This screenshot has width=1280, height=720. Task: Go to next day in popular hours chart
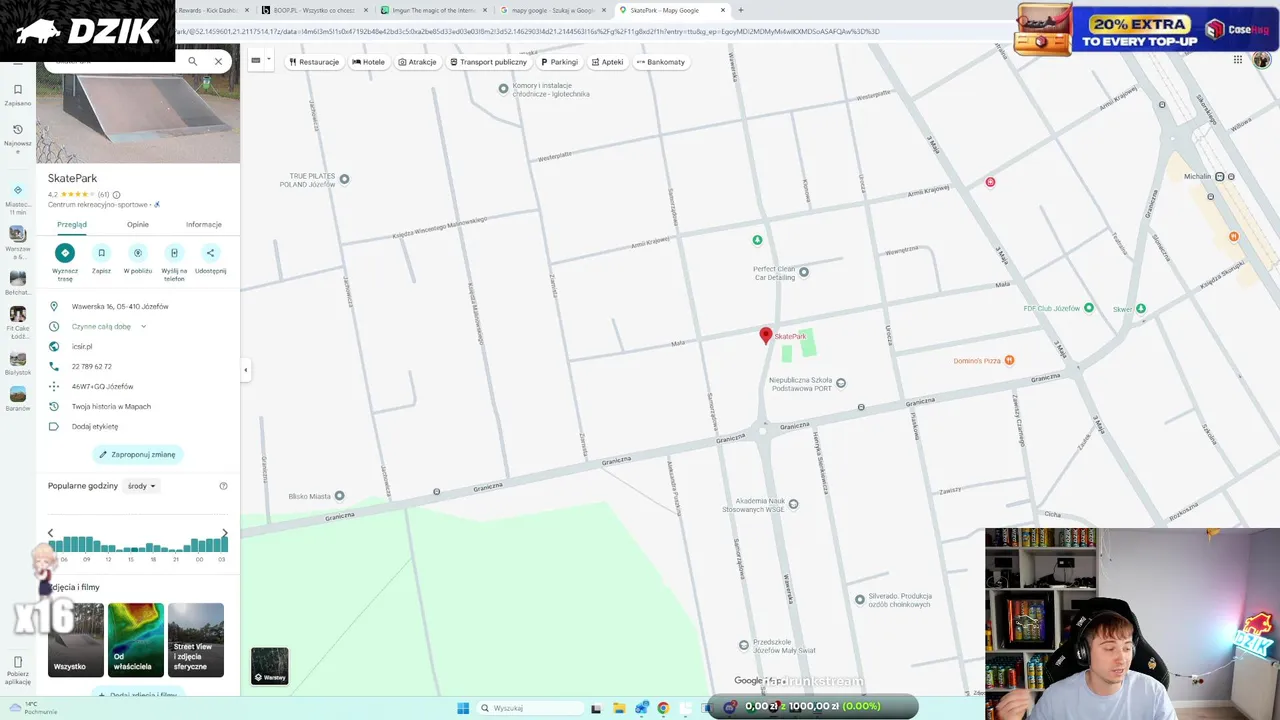pos(225,533)
